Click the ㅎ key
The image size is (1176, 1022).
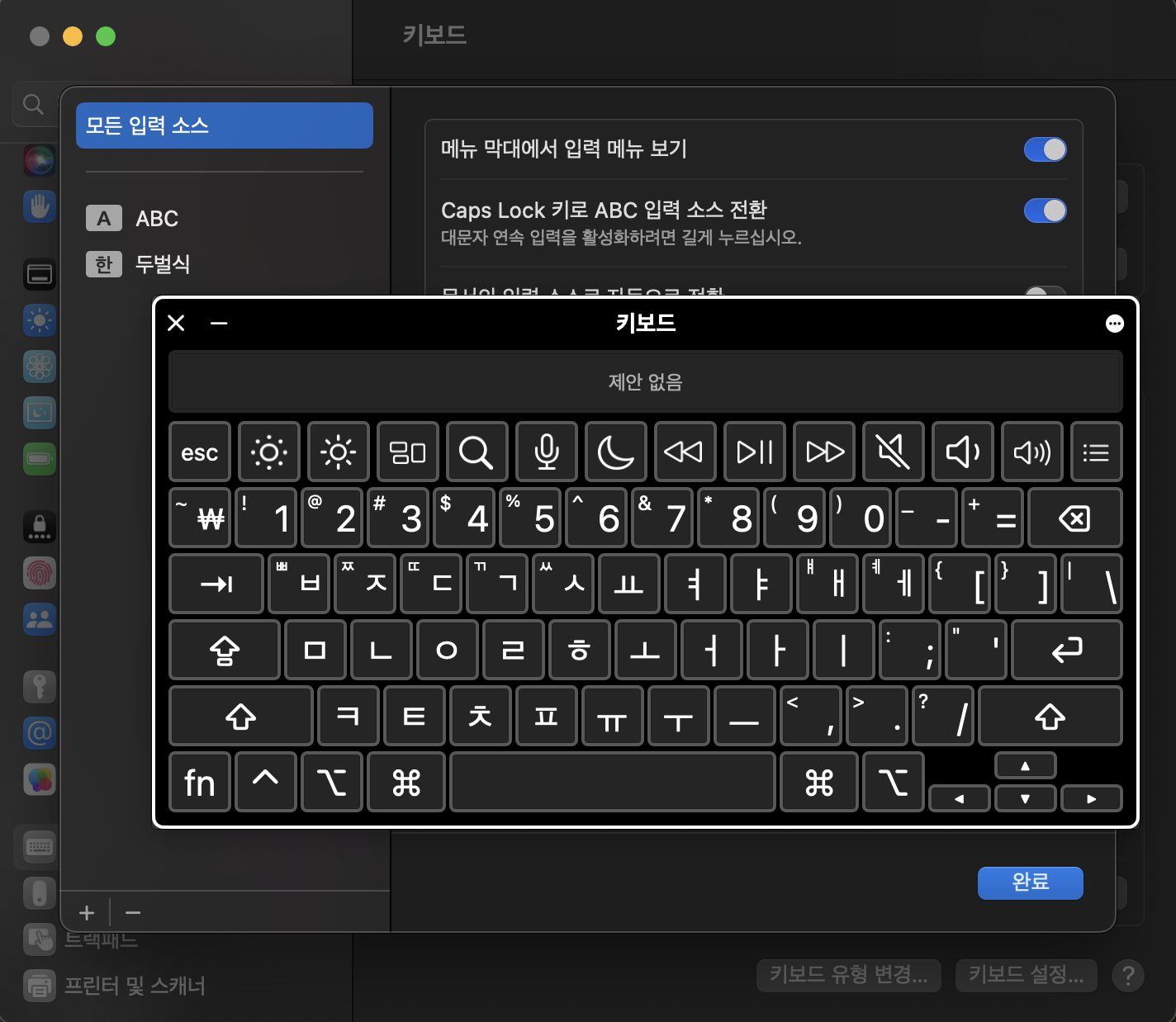click(580, 650)
